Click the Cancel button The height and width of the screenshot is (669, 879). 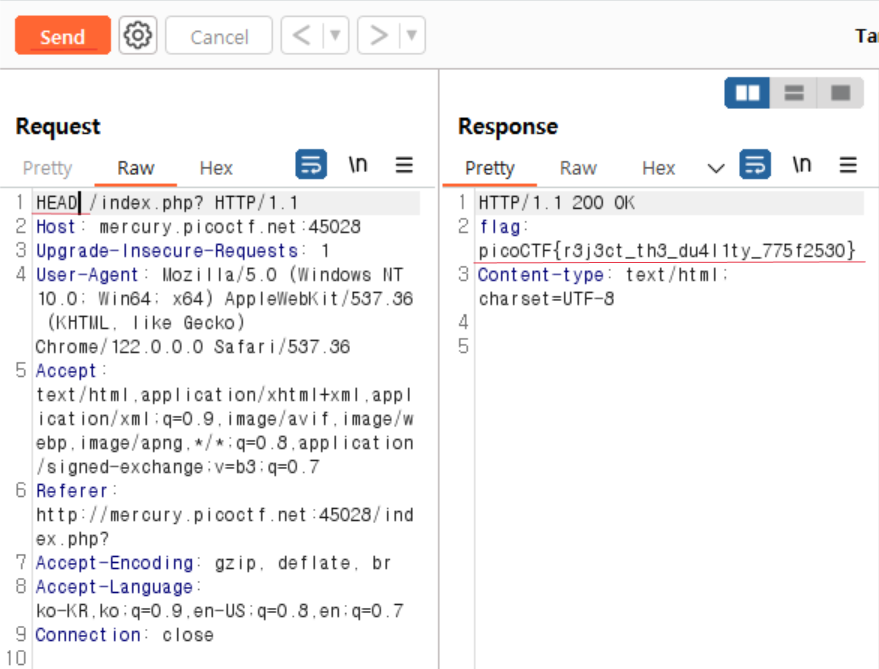click(x=219, y=35)
